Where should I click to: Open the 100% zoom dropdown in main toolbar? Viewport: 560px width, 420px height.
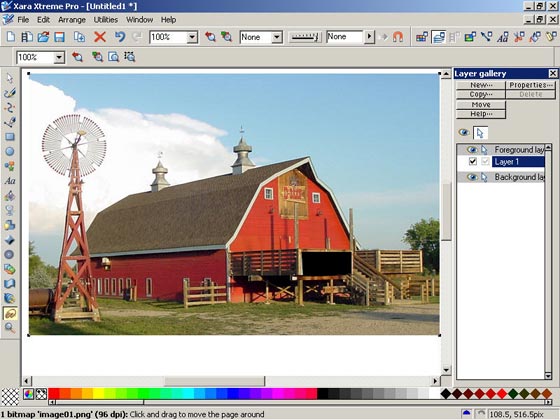pos(192,37)
